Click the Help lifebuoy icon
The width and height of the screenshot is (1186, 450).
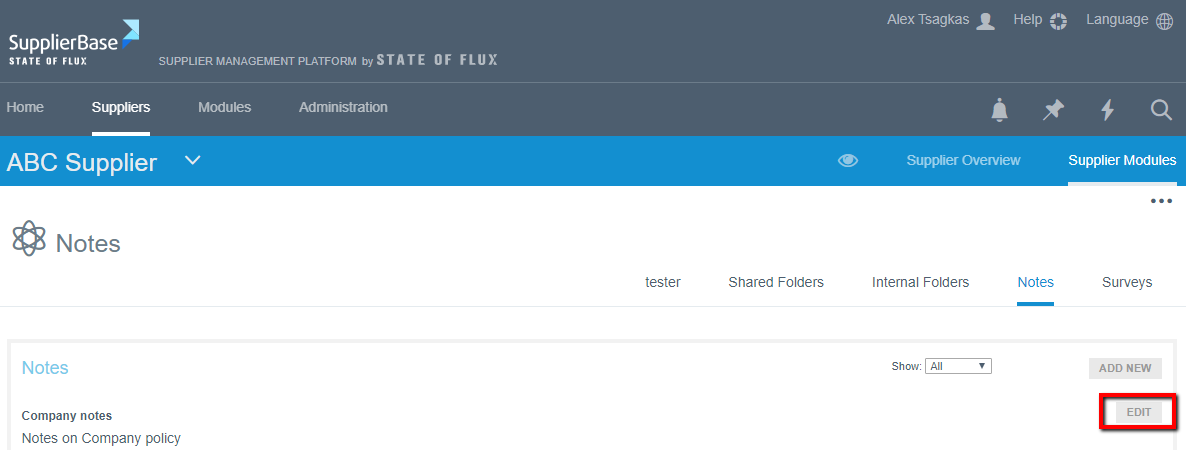tap(1058, 21)
